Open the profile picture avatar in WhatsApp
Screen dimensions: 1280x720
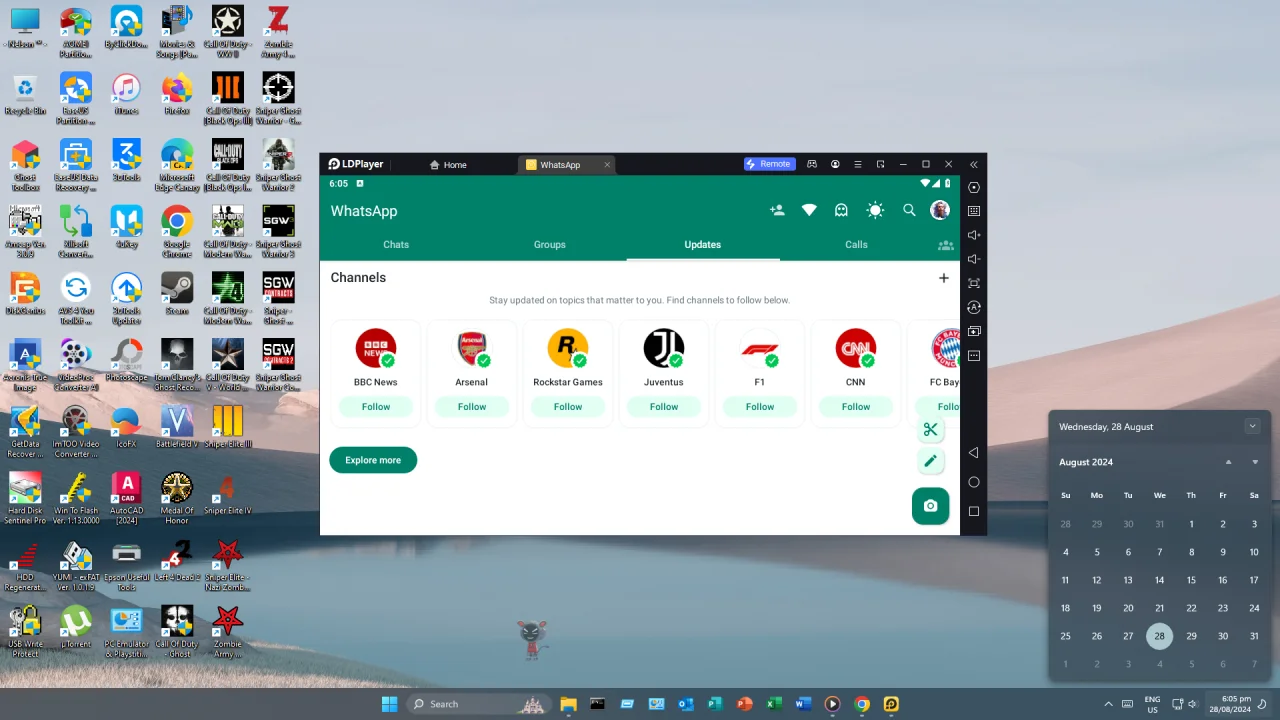940,210
